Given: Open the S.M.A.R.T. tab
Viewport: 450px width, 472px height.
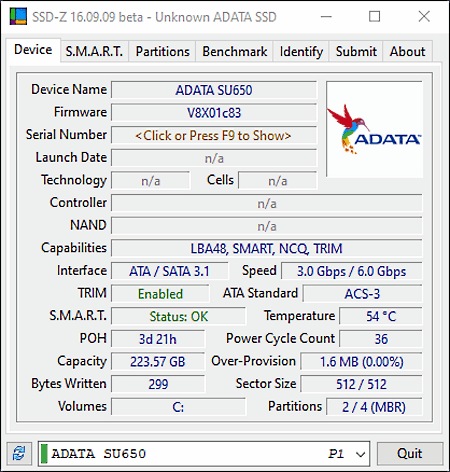Looking at the screenshot, I should [x=94, y=52].
